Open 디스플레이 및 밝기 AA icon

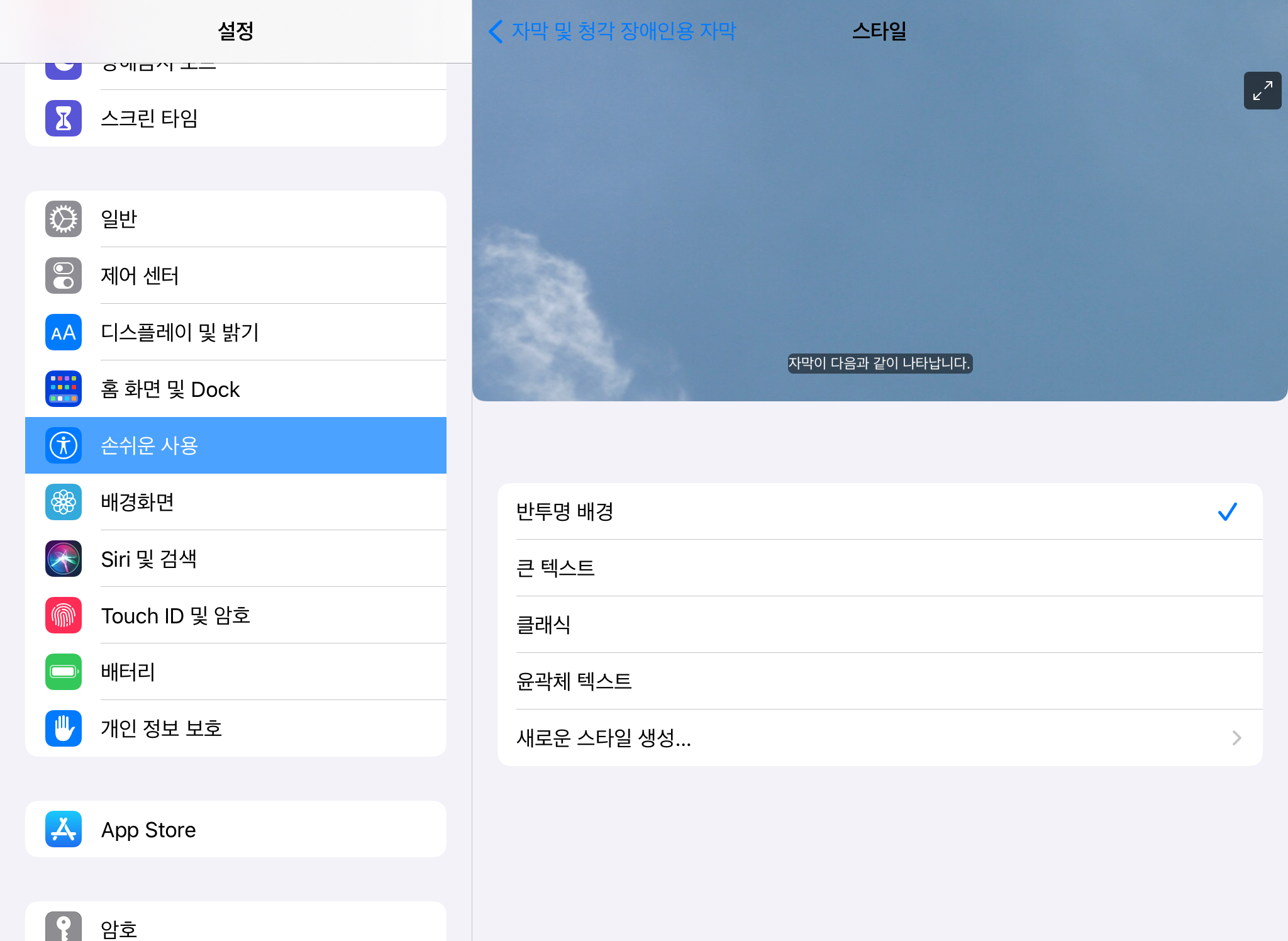point(64,332)
